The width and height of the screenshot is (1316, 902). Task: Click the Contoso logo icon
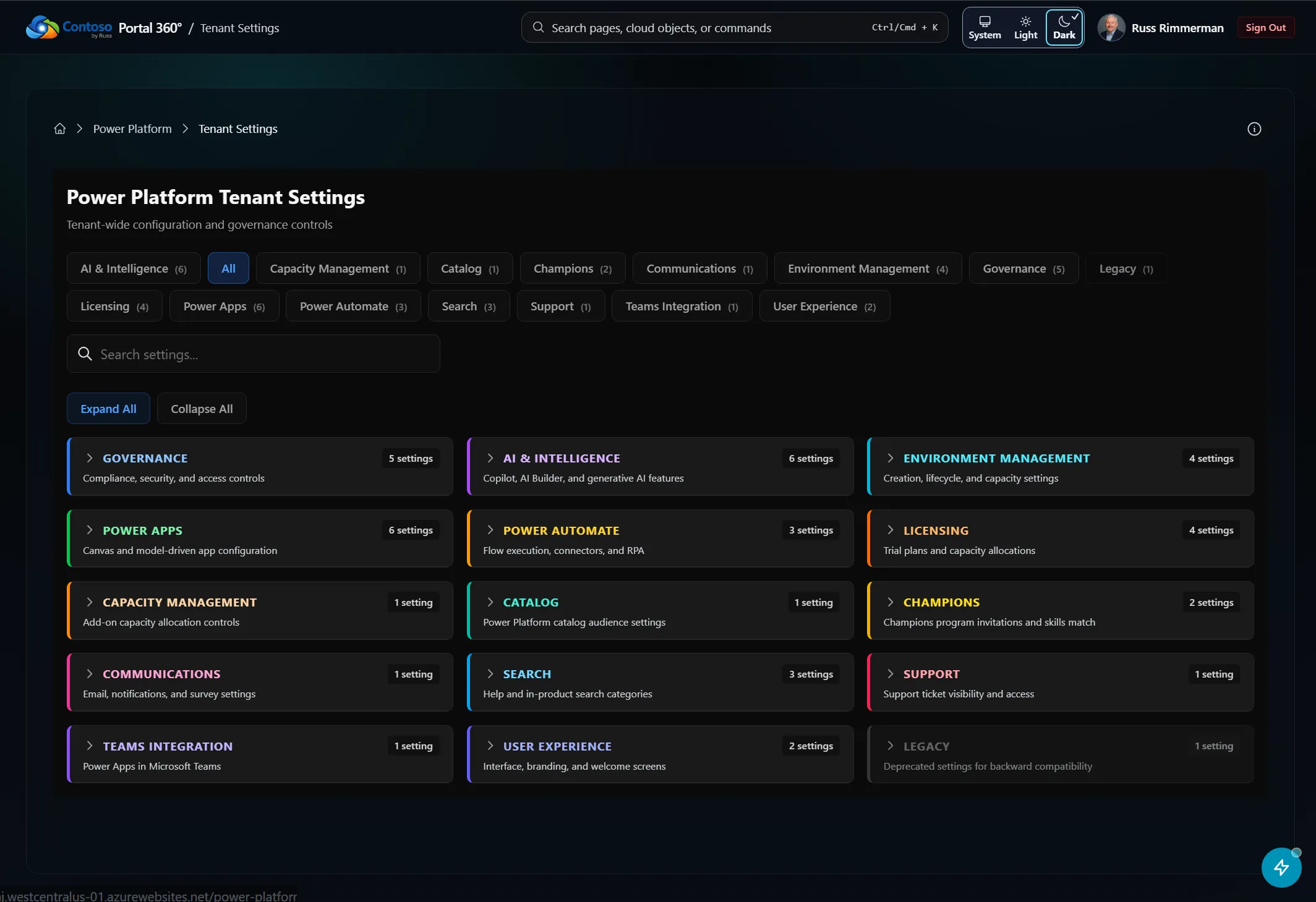tap(42, 27)
